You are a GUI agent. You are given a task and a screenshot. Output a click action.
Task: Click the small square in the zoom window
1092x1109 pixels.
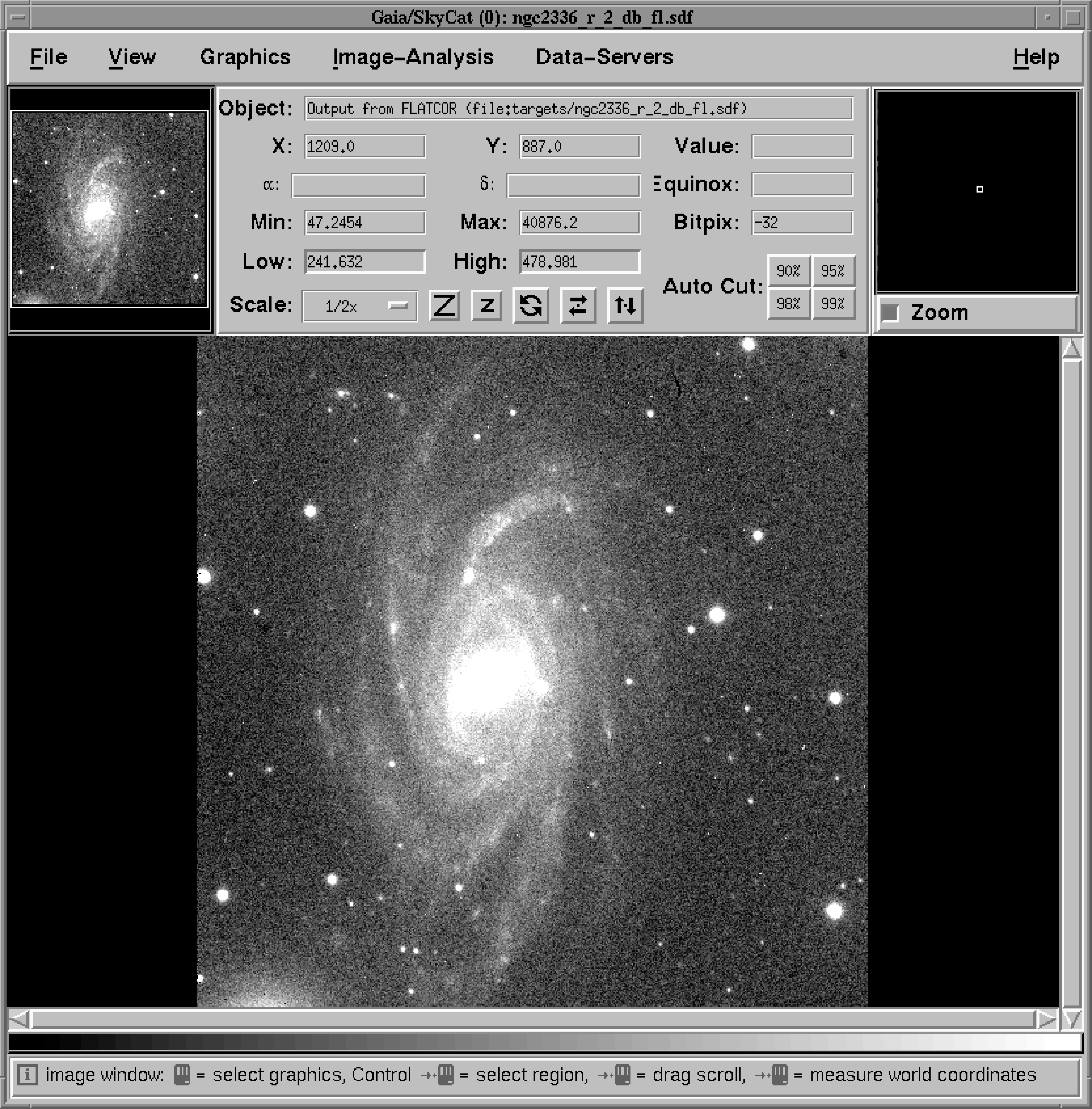click(x=980, y=189)
